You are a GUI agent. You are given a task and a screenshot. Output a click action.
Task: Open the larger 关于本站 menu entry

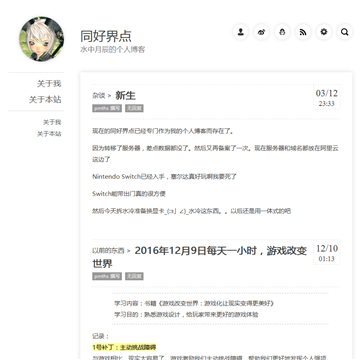[45, 99]
